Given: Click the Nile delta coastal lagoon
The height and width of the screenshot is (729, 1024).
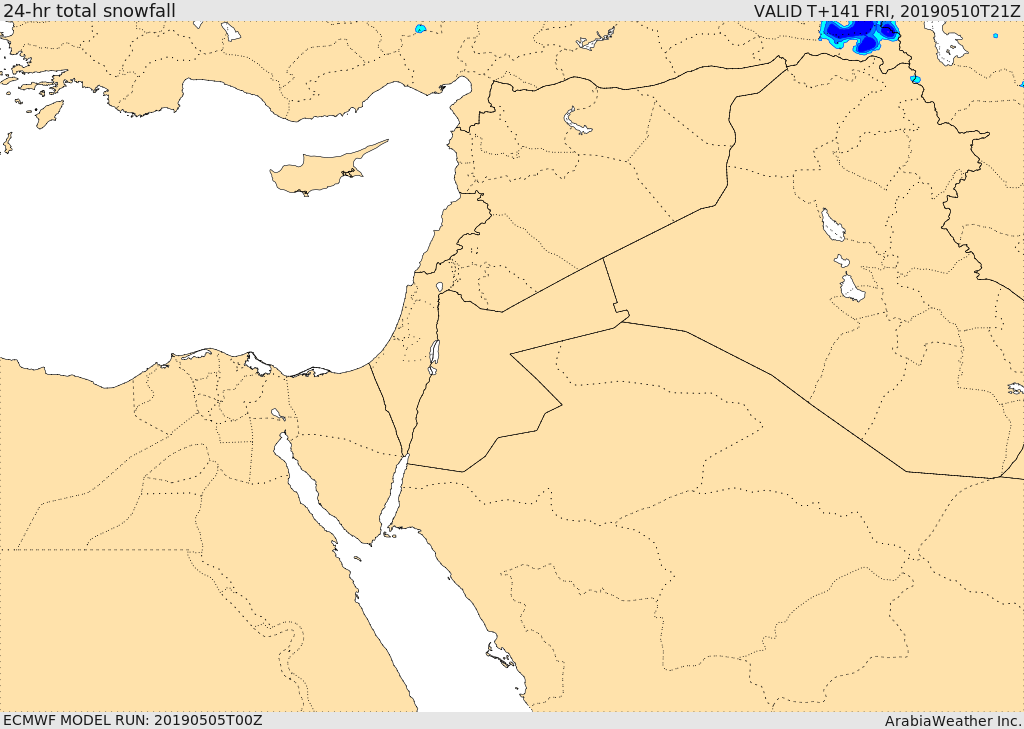Looking at the screenshot, I should point(259,365).
